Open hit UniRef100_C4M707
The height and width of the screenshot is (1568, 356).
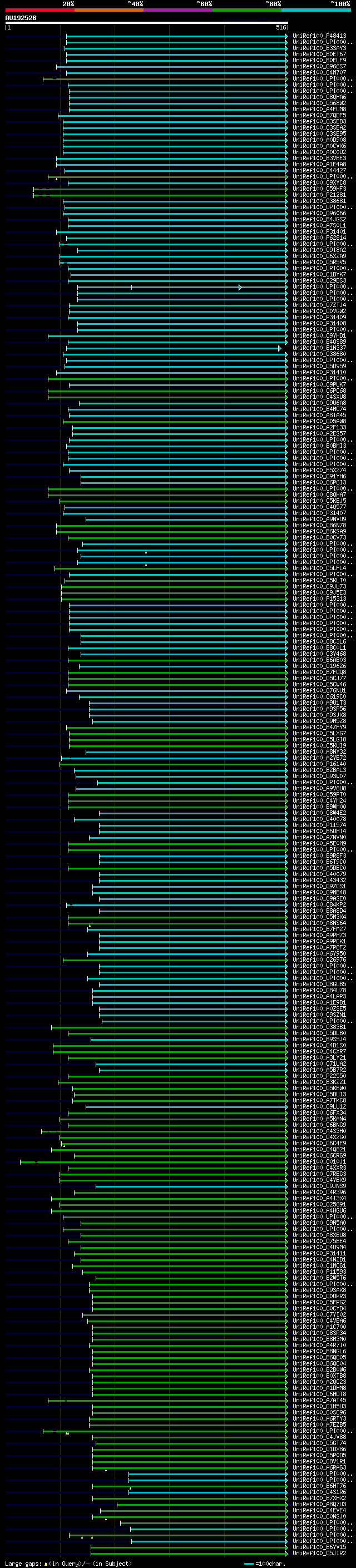click(319, 72)
